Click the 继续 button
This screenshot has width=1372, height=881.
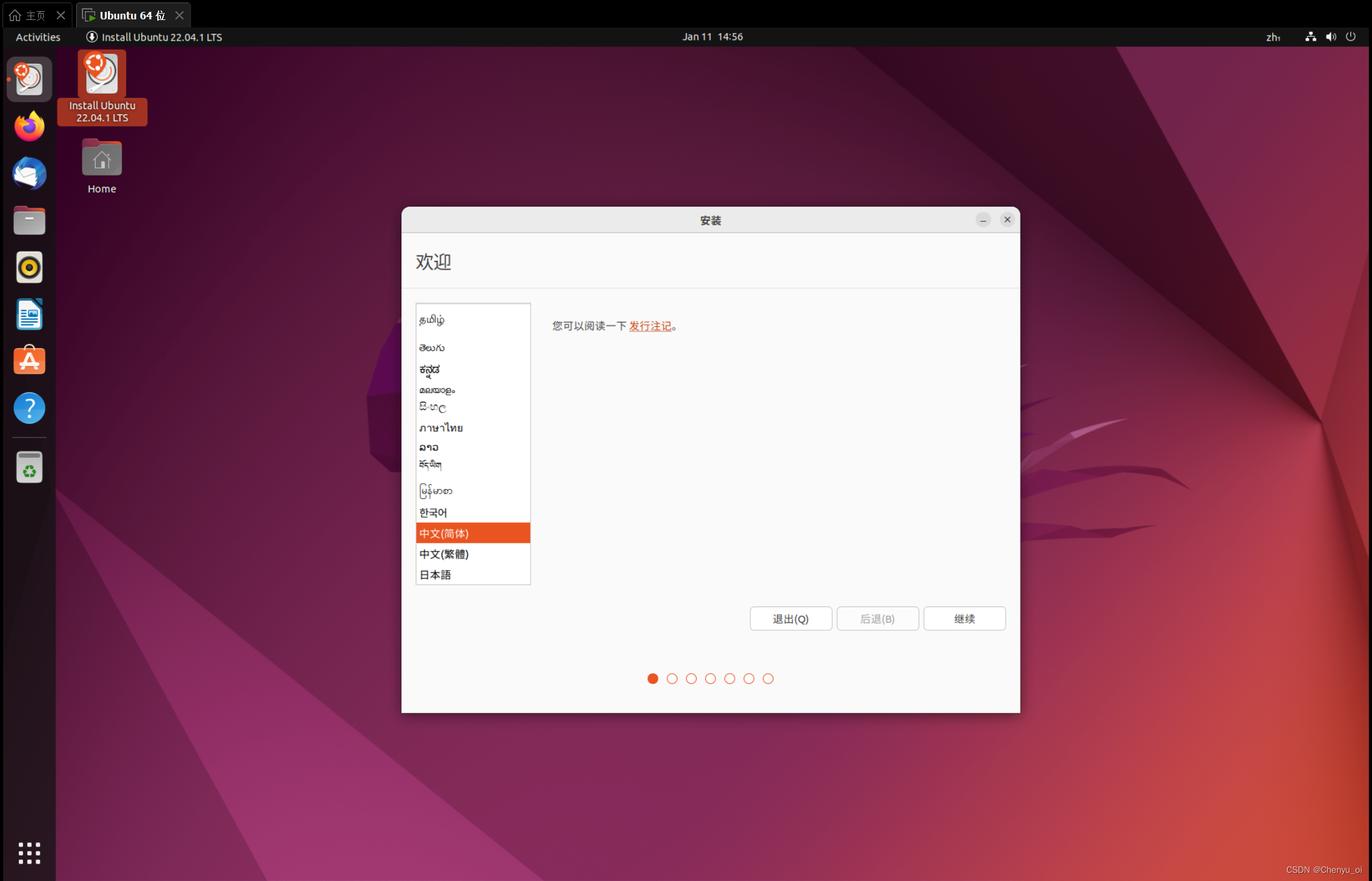coord(964,618)
